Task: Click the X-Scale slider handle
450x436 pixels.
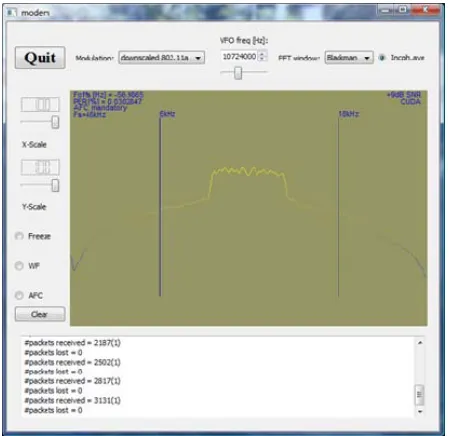Action: [55, 122]
